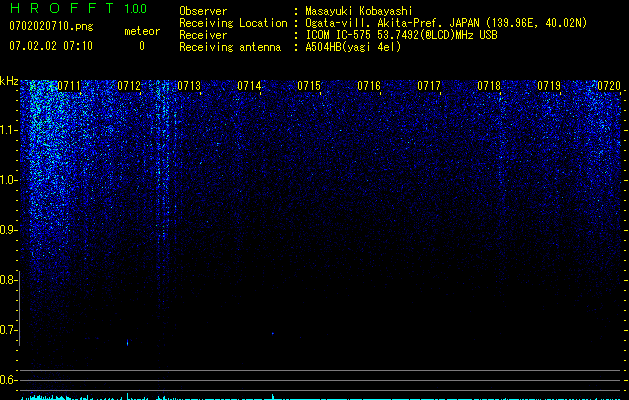Click the ICOM IC-575 53.7492 MHz text

tap(401, 35)
